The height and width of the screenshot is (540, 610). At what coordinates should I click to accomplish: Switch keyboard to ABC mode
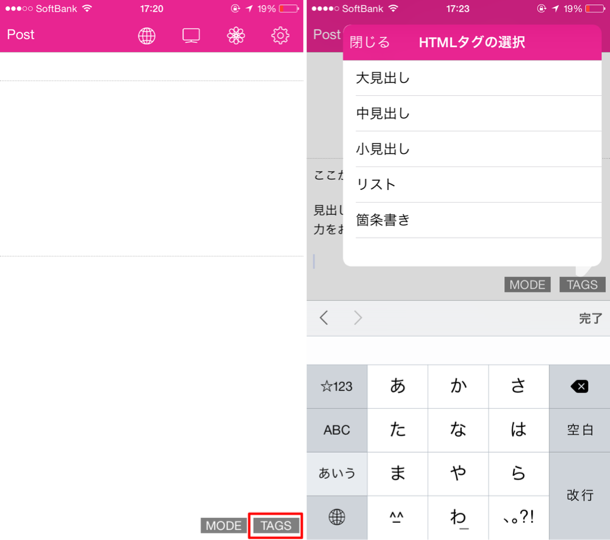337,430
